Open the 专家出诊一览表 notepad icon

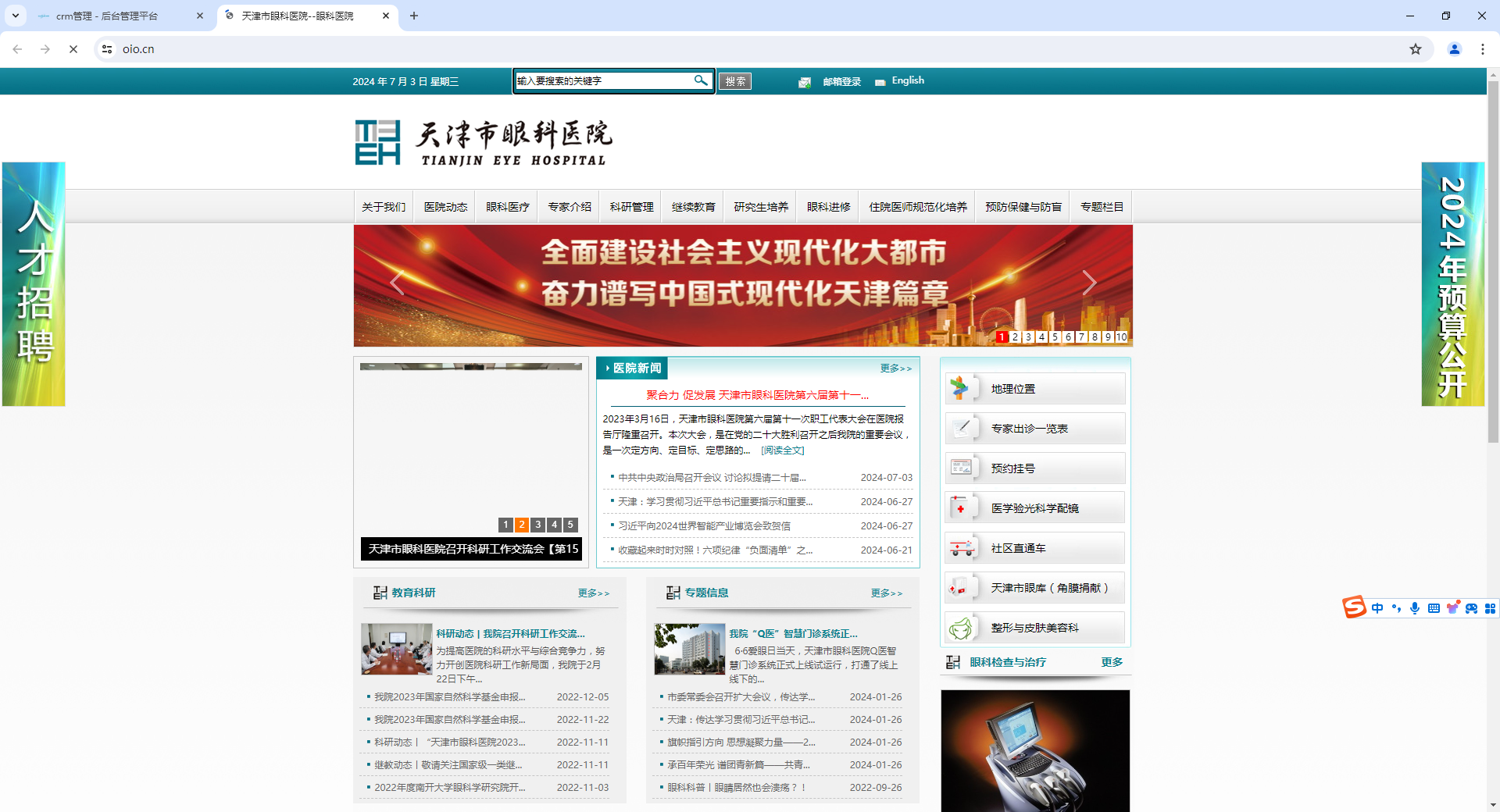pos(962,428)
